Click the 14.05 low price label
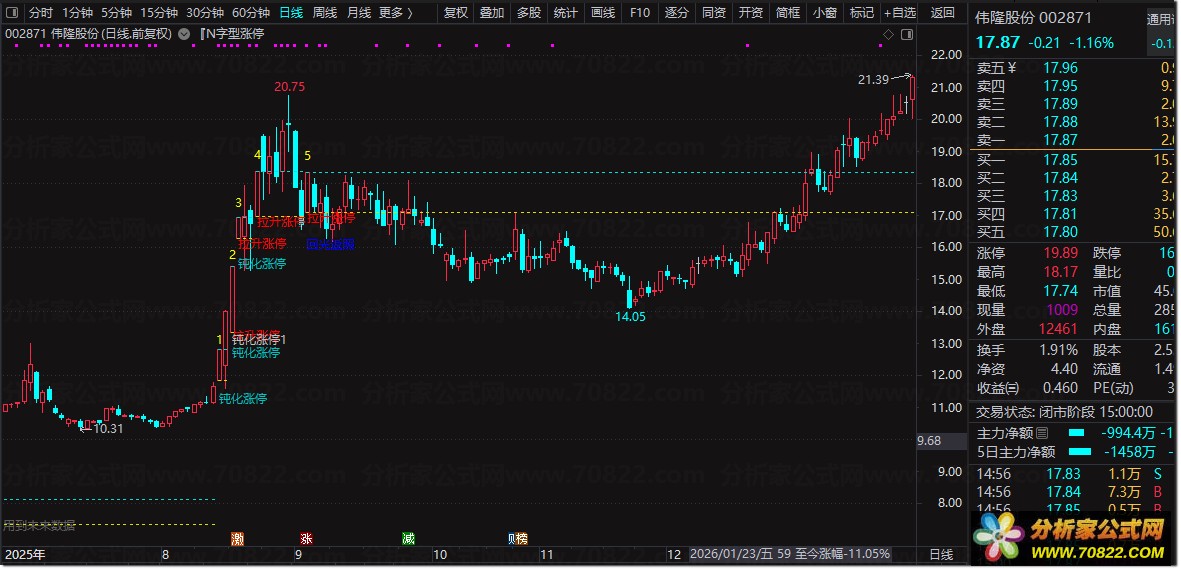The height and width of the screenshot is (569, 1181). coord(630,317)
